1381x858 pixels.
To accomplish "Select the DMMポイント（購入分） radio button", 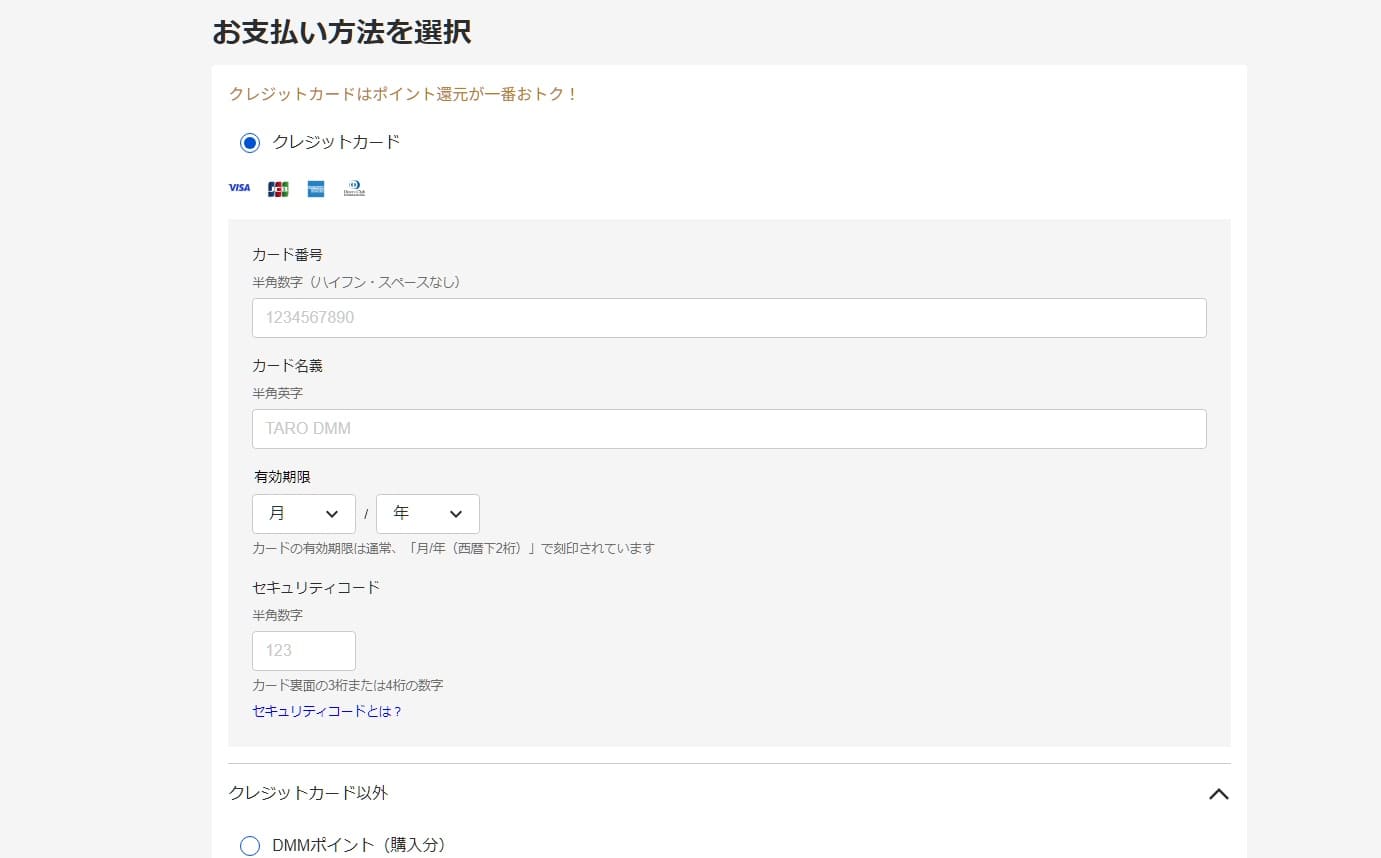I will 250,846.
